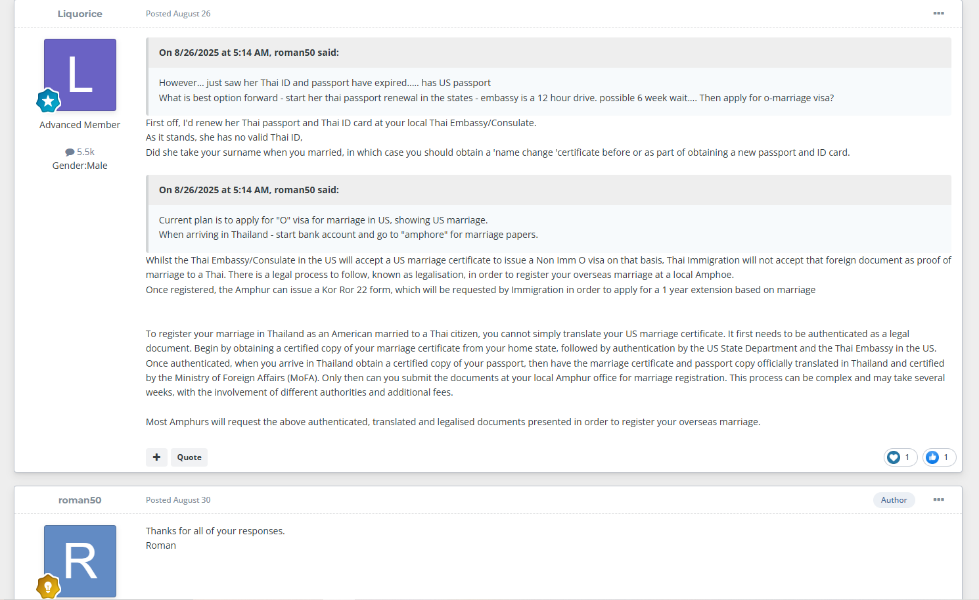This screenshot has width=979, height=600.
Task: Click roman50's blue R avatar
Action: pos(78,561)
